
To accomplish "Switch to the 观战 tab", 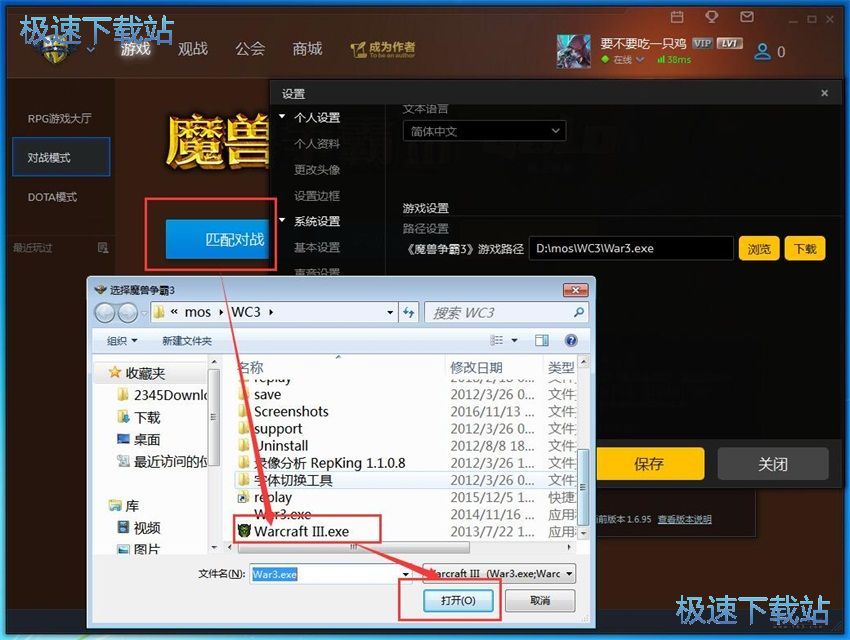I will (193, 49).
